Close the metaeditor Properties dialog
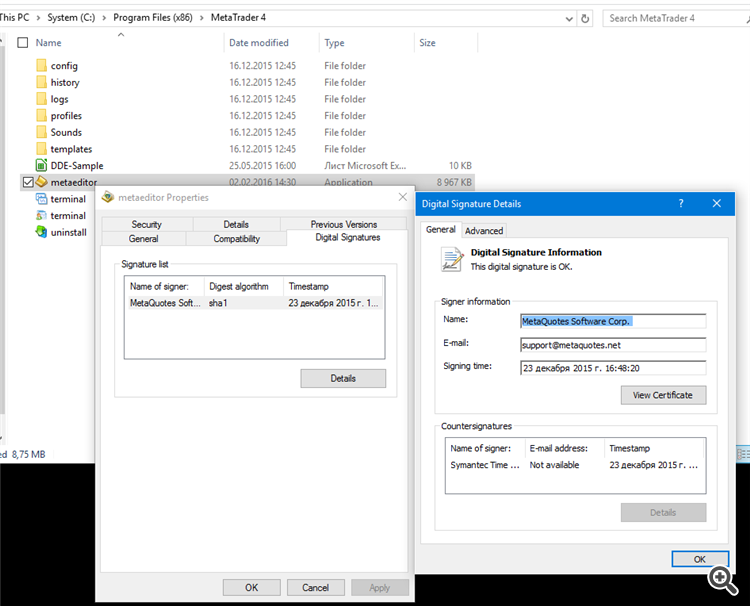 coord(403,197)
